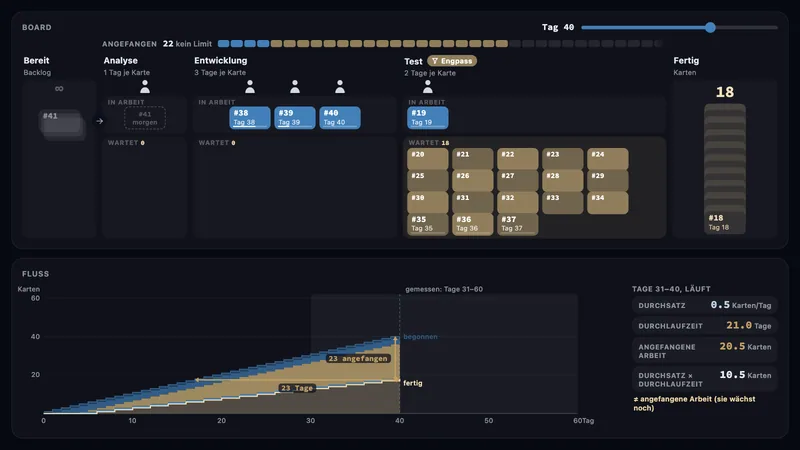The width and height of the screenshot is (800, 450).
Task: Select waiting card #35 Tag 35
Action: click(x=428, y=224)
